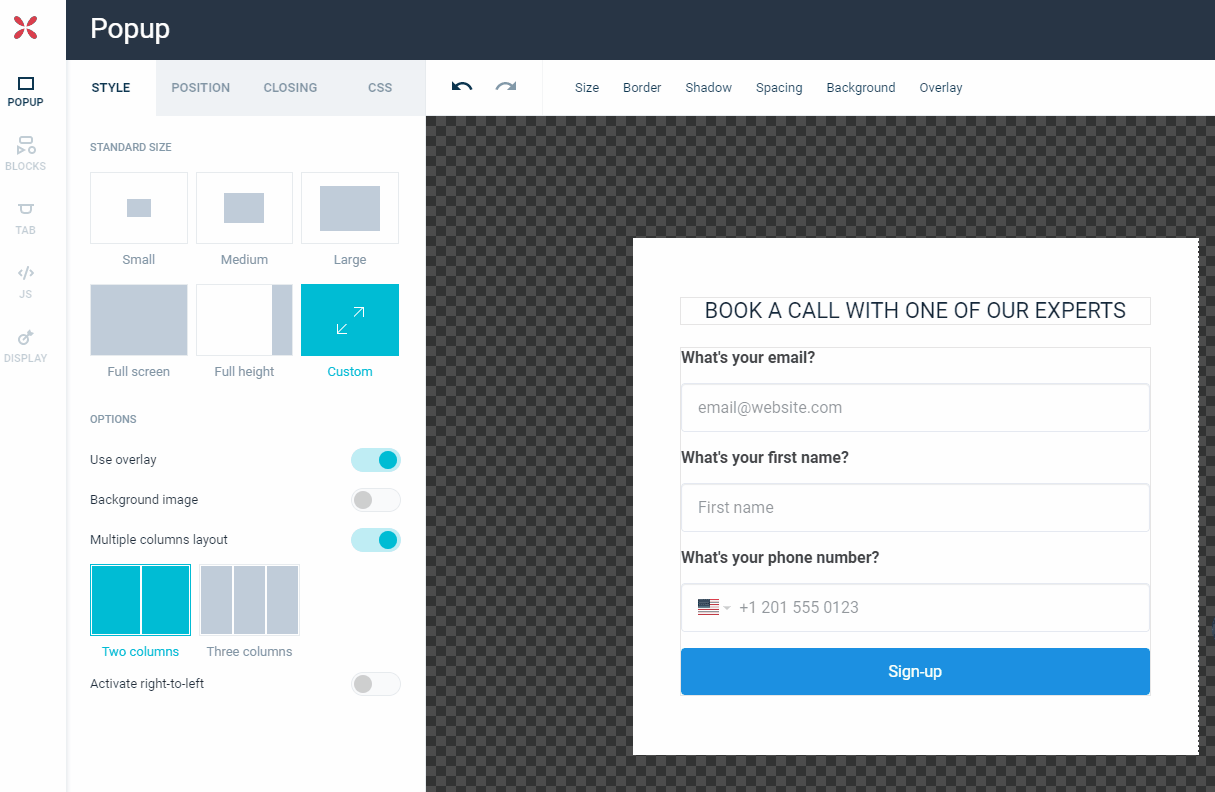
Task: Click the "Full height" label text
Action: coord(244,372)
